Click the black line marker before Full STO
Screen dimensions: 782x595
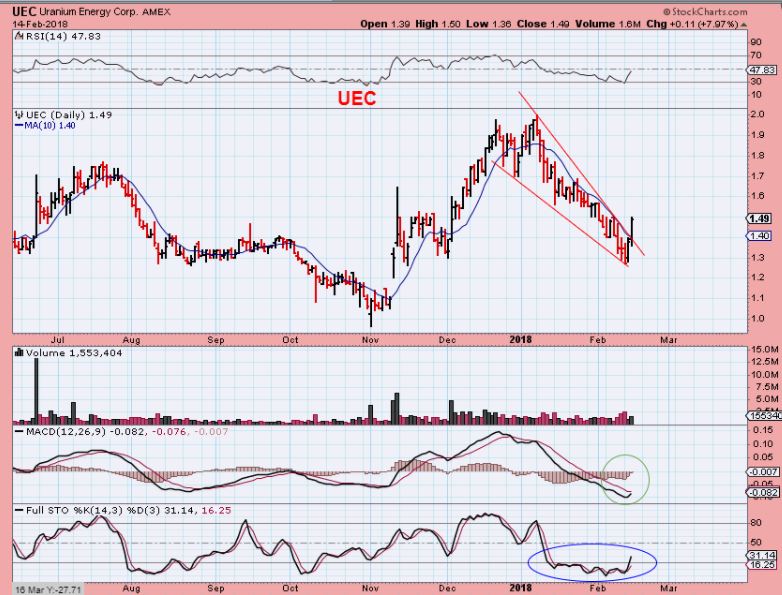(x=19, y=511)
